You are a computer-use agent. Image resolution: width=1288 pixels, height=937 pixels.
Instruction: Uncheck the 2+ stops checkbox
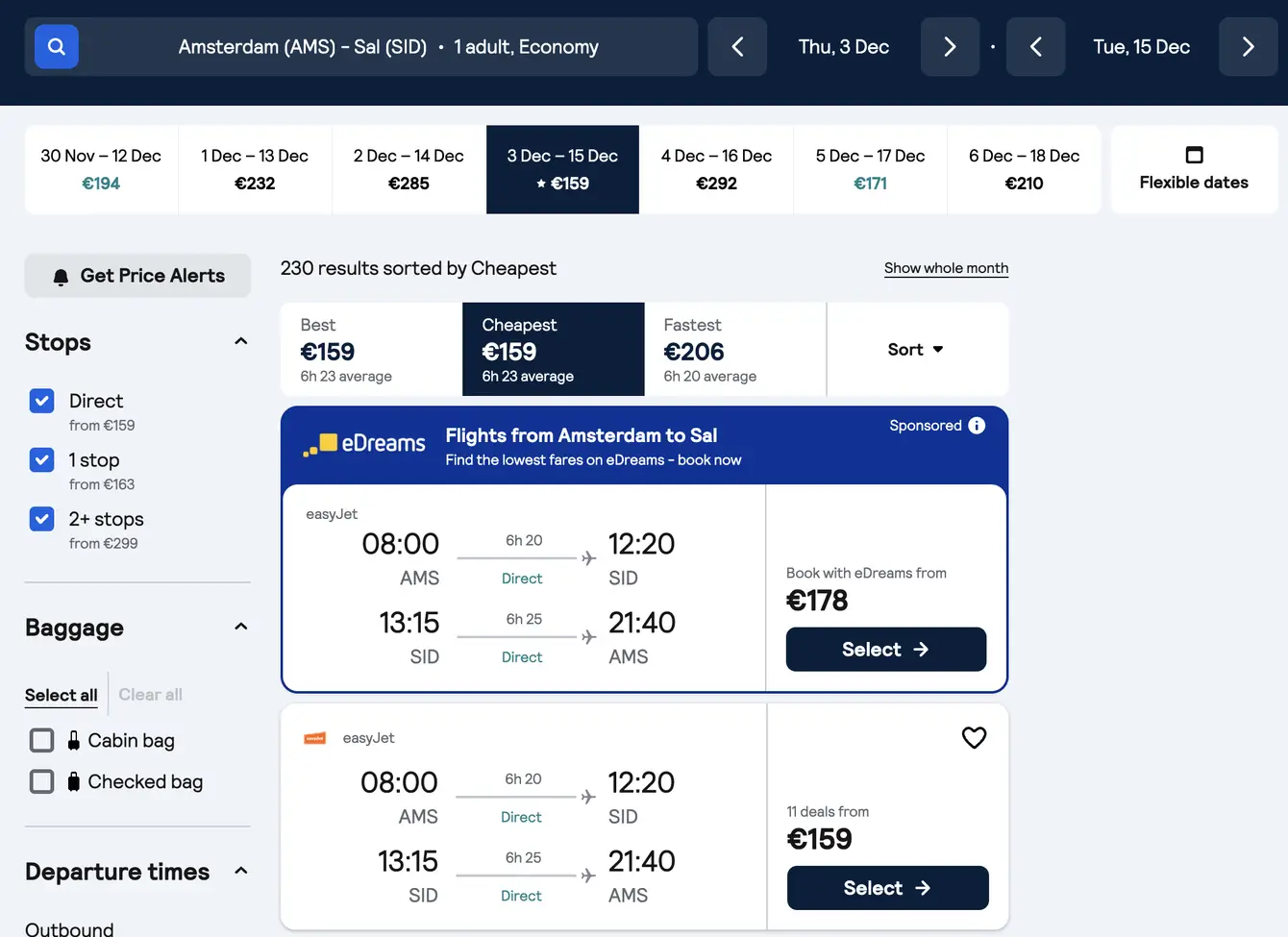[x=41, y=519]
